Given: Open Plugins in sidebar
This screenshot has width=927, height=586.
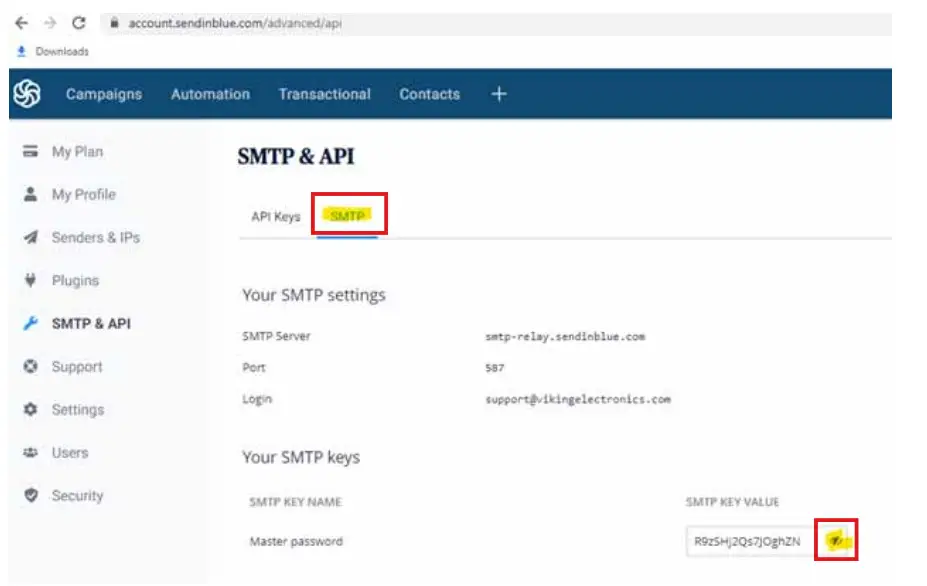Looking at the screenshot, I should click(75, 281).
